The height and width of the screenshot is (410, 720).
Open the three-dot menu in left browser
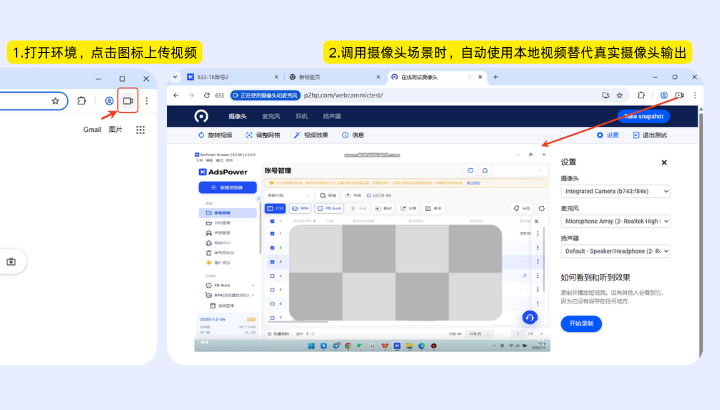[146, 101]
